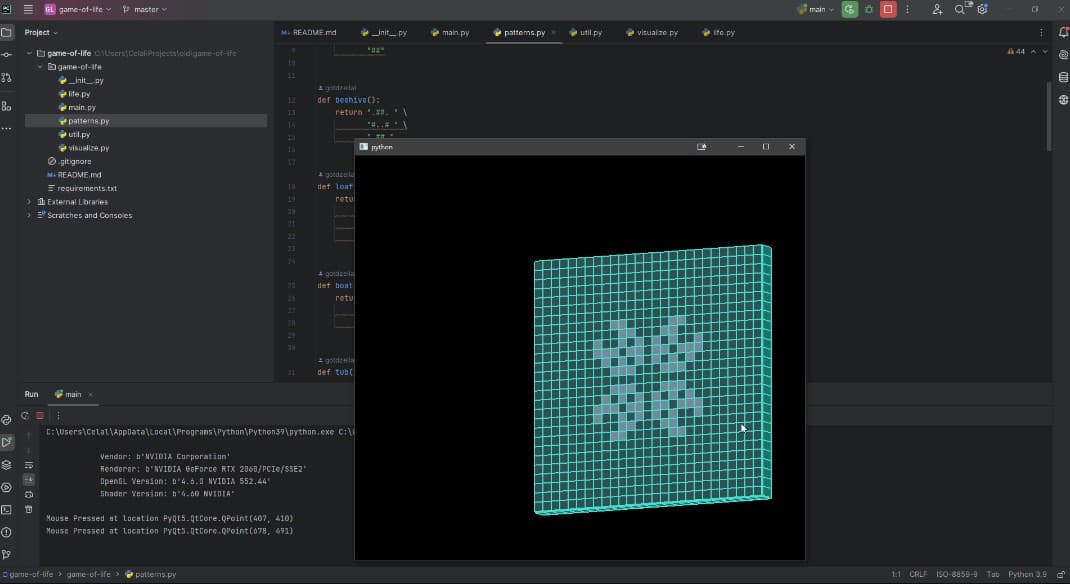Image resolution: width=1070 pixels, height=584 pixels.
Task: Open life.py in the project tree
Action: tap(79, 94)
